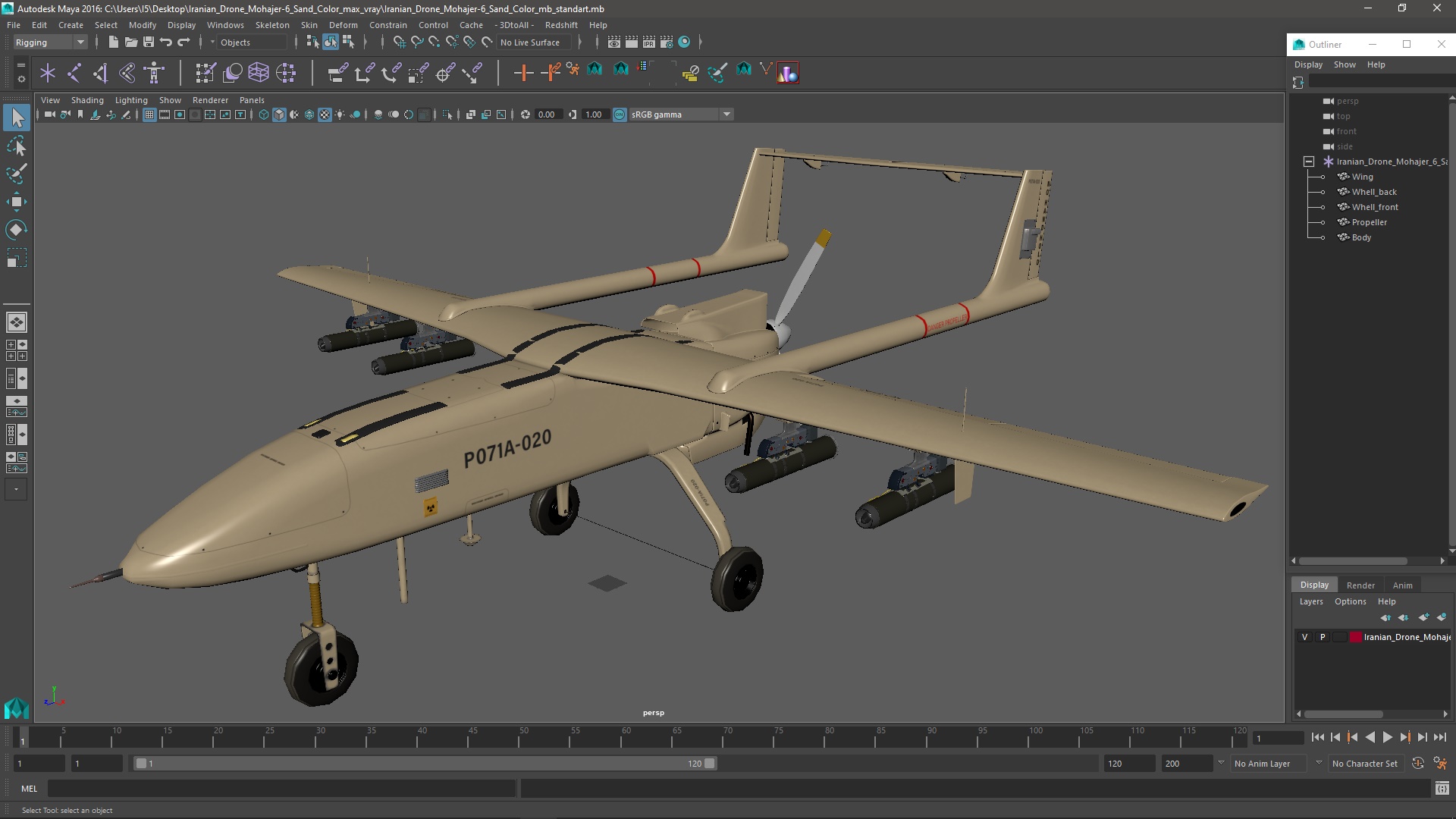Screen dimensions: 1456x819
Task: Play animation forwards
Action: [1387, 737]
